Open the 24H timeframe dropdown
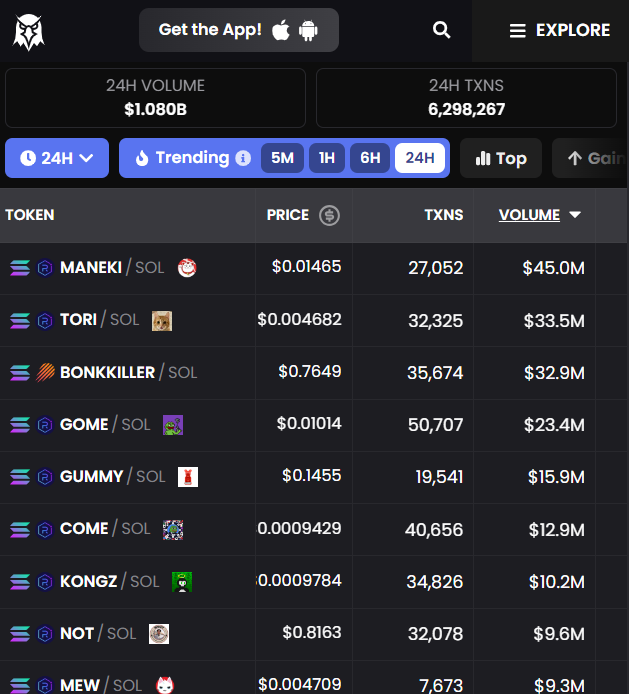629x694 pixels. coord(57,158)
